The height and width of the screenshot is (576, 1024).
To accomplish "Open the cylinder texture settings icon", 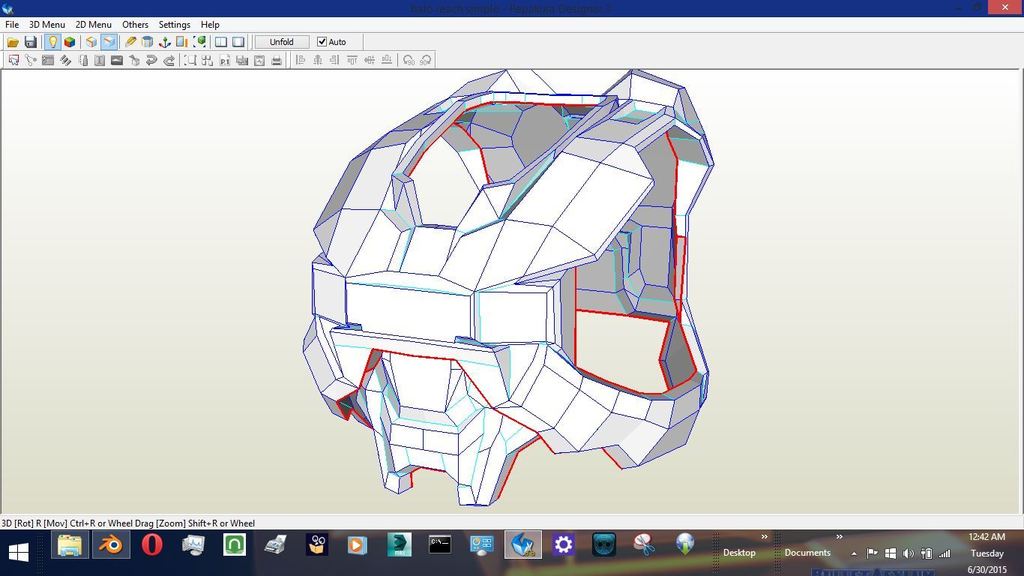I will 148,42.
